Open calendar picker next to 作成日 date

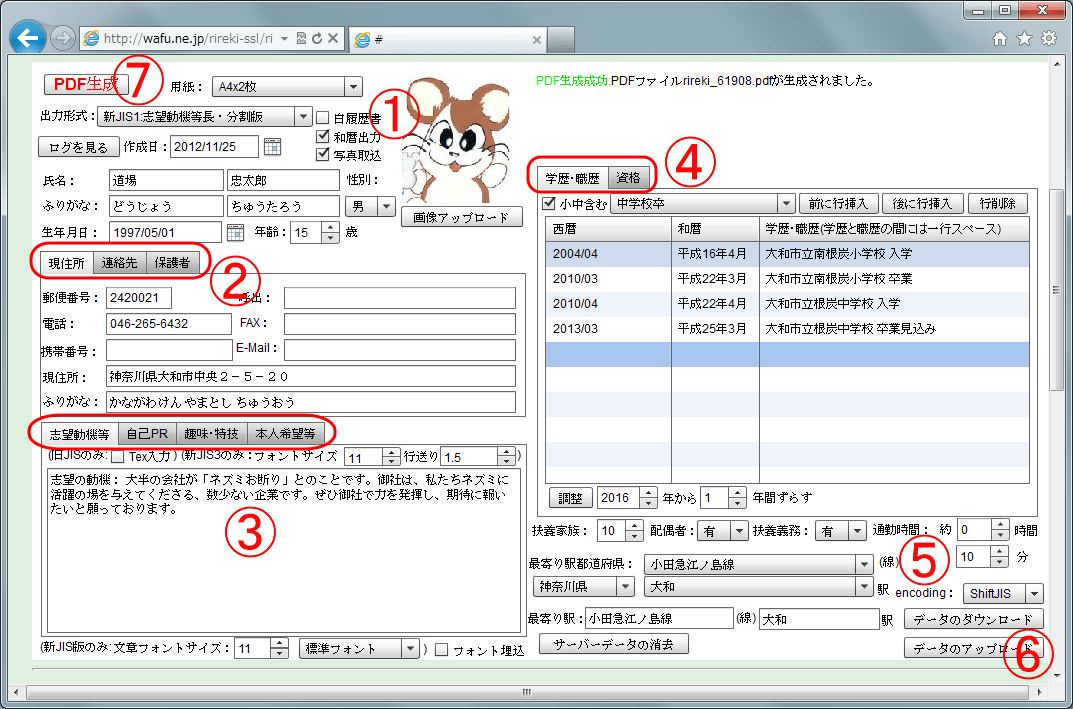click(272, 147)
